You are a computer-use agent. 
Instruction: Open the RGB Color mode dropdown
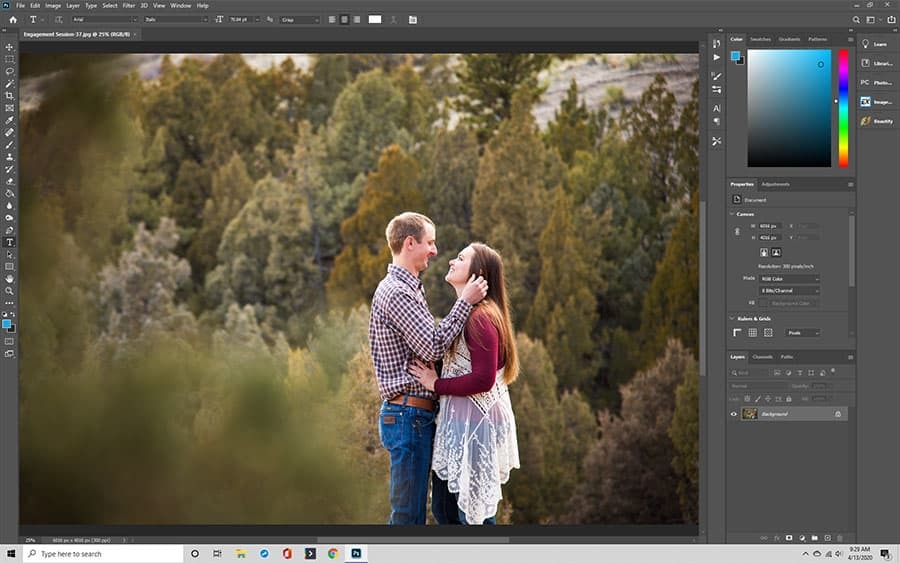click(789, 278)
